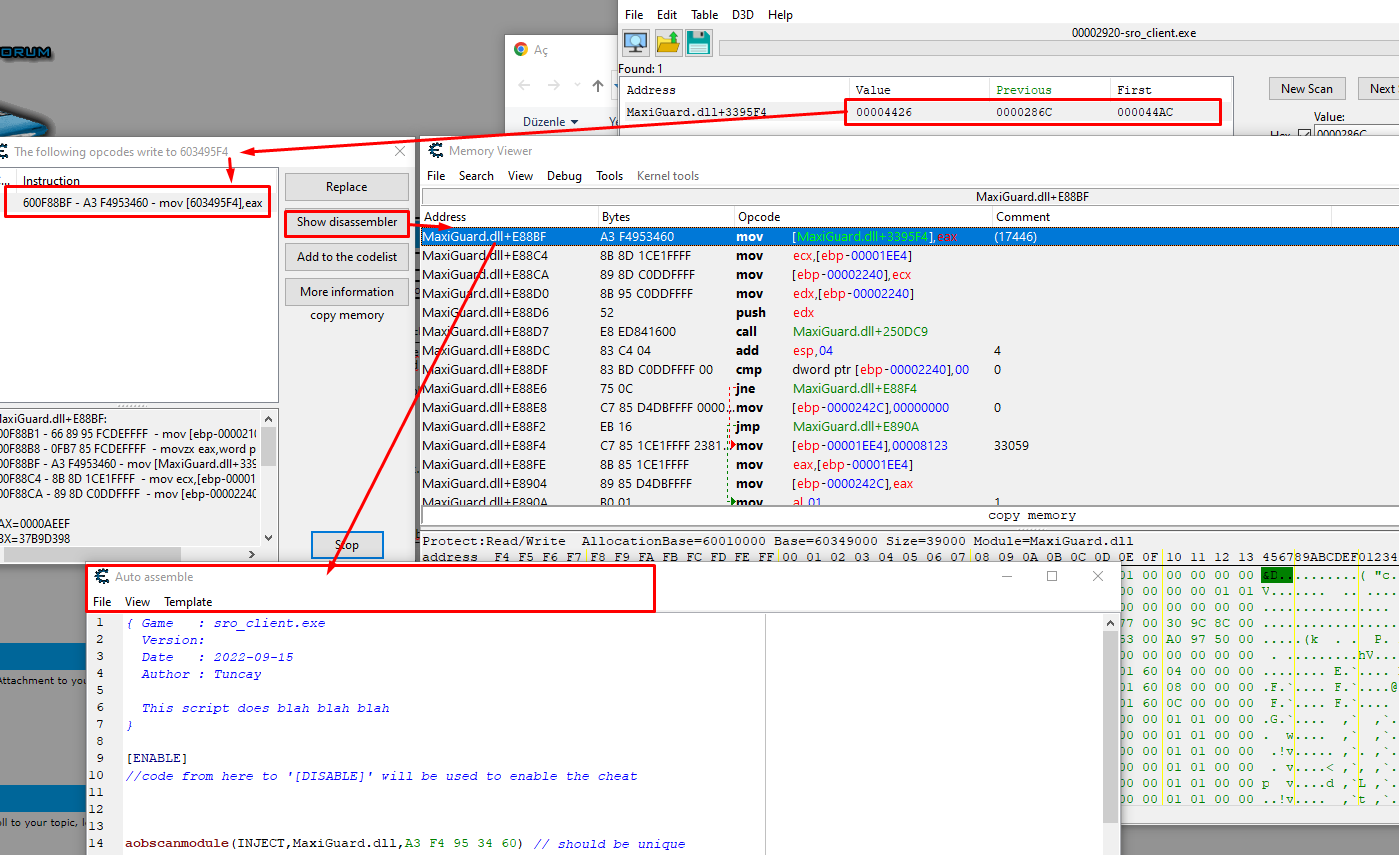The image size is (1399, 855).
Task: Maximize the Auto assemble window
Action: pyautogui.click(x=1051, y=576)
